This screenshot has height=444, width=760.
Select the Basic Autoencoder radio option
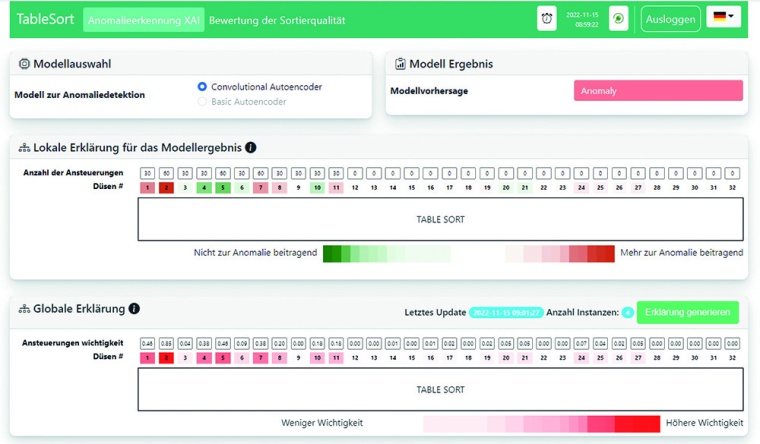(x=202, y=101)
